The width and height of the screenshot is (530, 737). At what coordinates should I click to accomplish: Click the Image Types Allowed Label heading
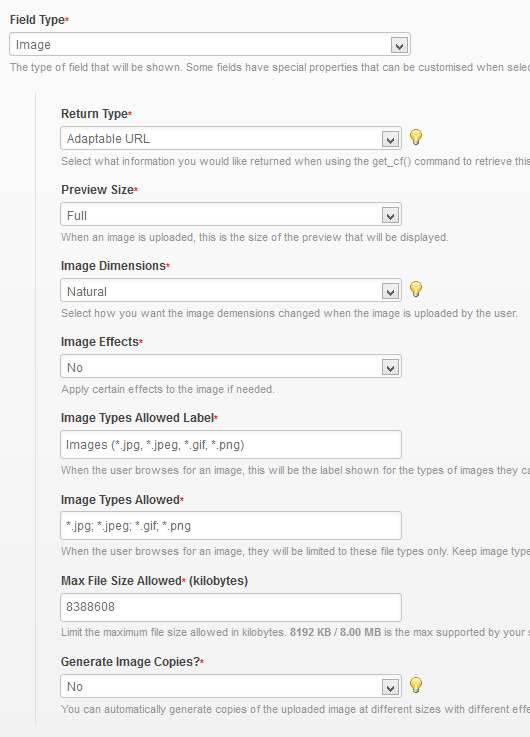[x=137, y=418]
